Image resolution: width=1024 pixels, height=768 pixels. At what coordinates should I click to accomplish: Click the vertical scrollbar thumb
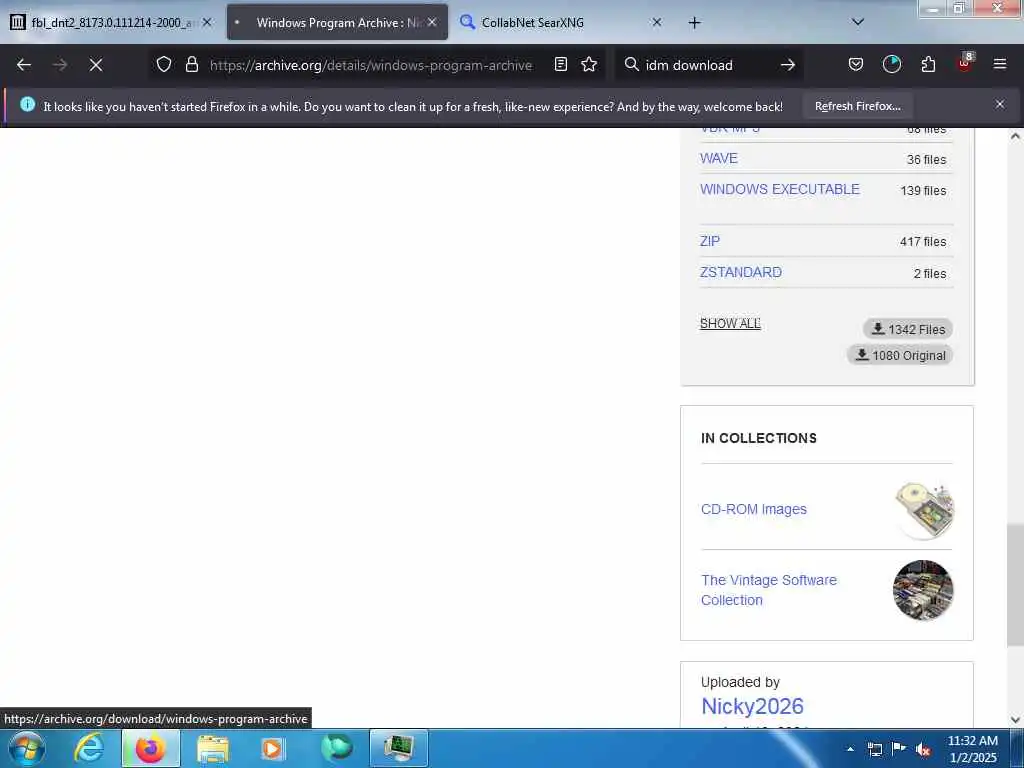click(x=1015, y=584)
